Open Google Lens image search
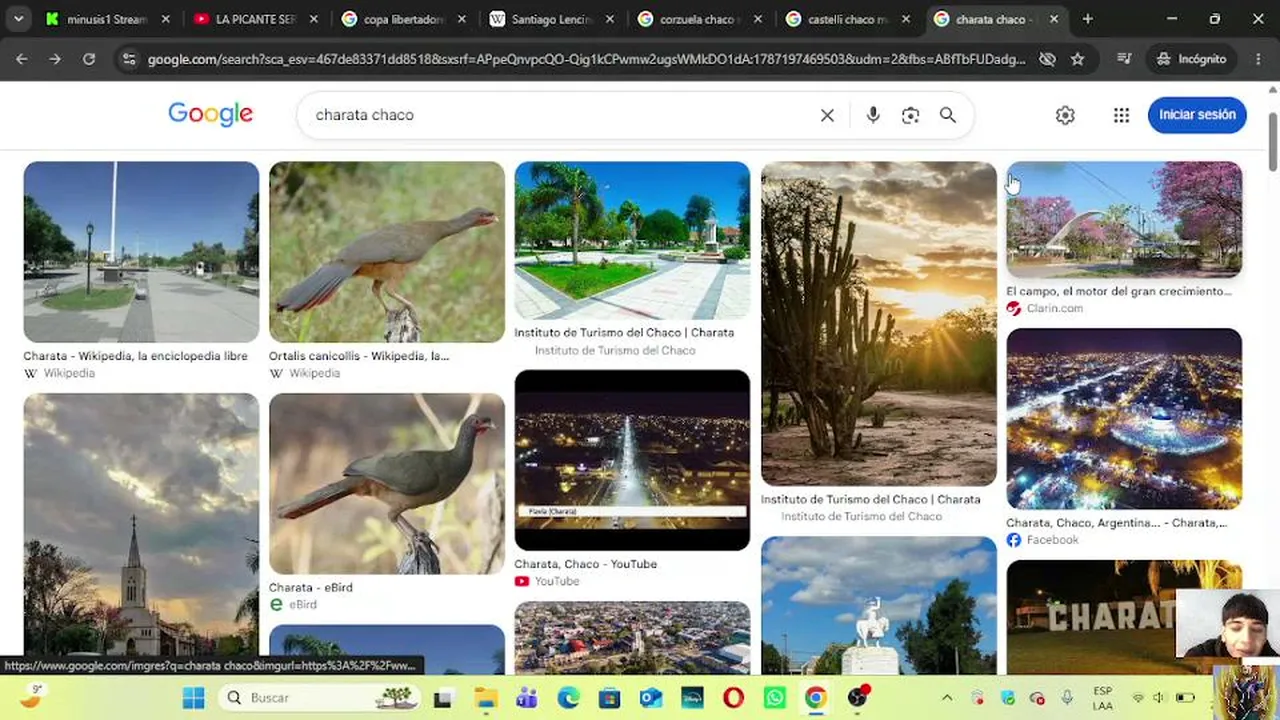The height and width of the screenshot is (720, 1280). point(910,115)
